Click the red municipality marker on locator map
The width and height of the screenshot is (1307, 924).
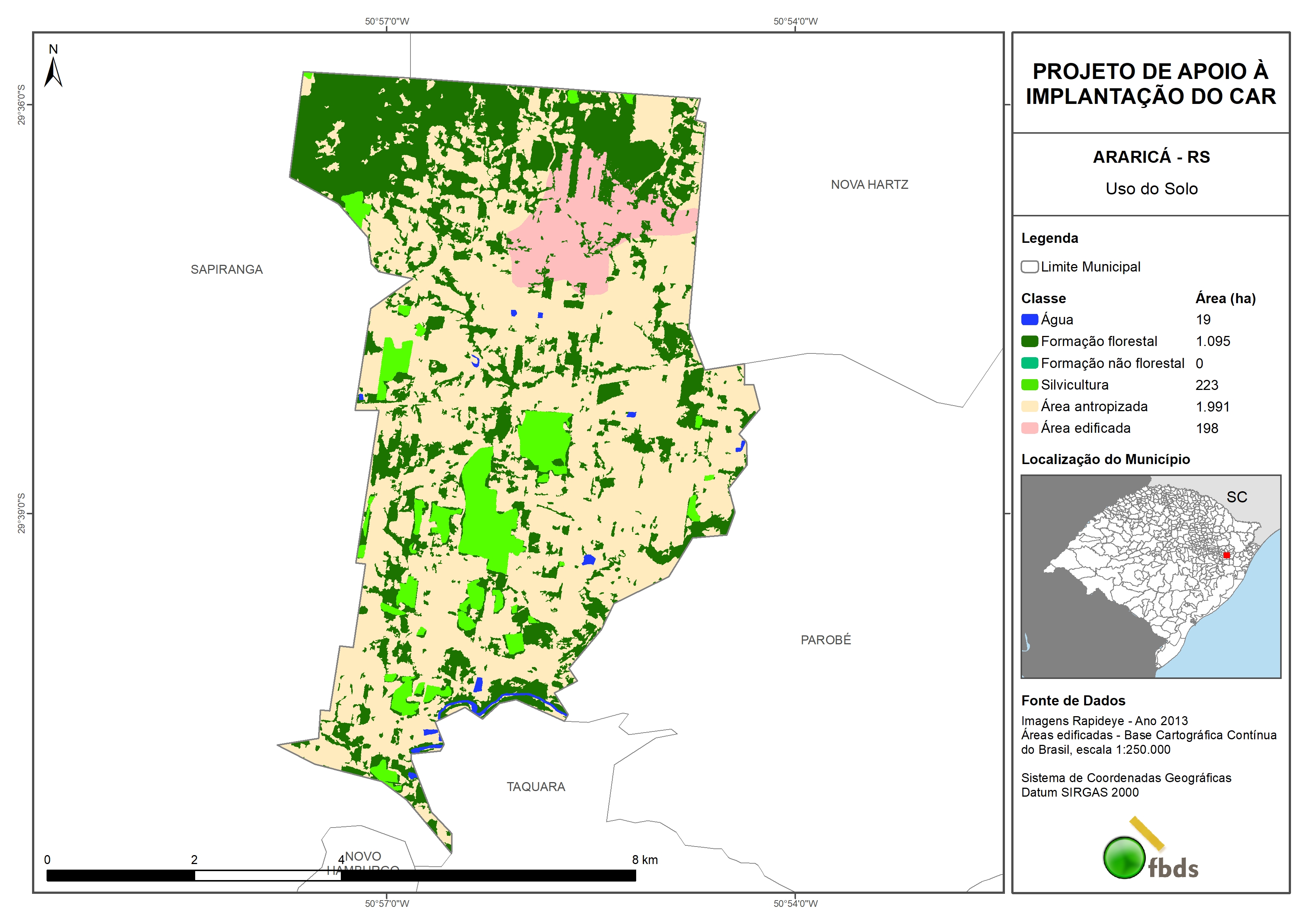pos(1226,555)
